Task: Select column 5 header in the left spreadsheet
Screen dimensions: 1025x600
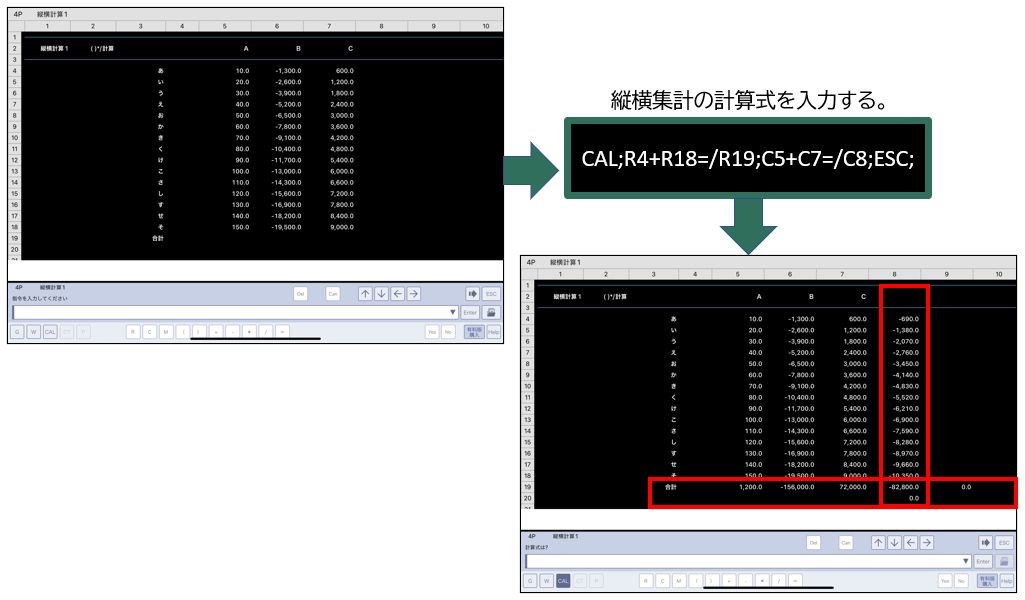Action: [224, 25]
